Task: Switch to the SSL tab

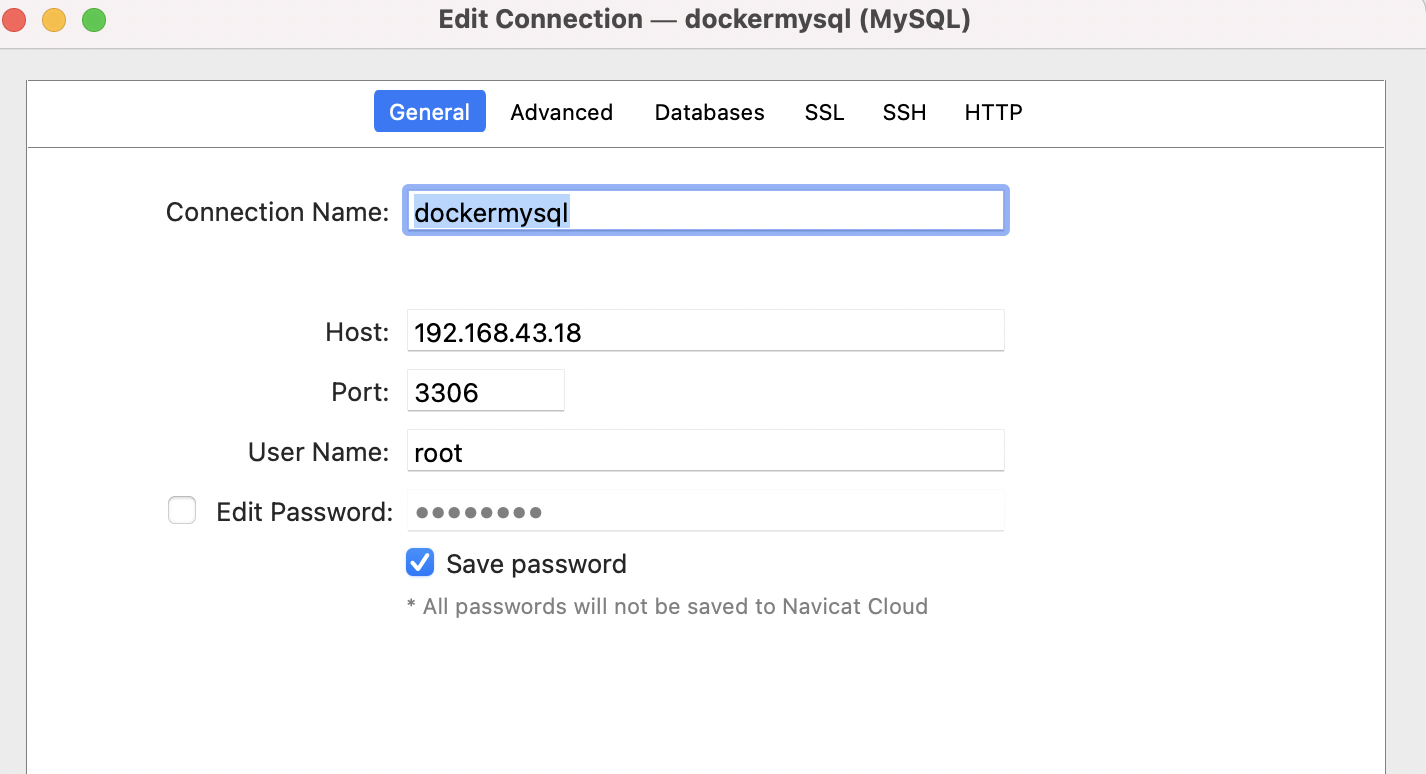Action: pyautogui.click(x=824, y=112)
